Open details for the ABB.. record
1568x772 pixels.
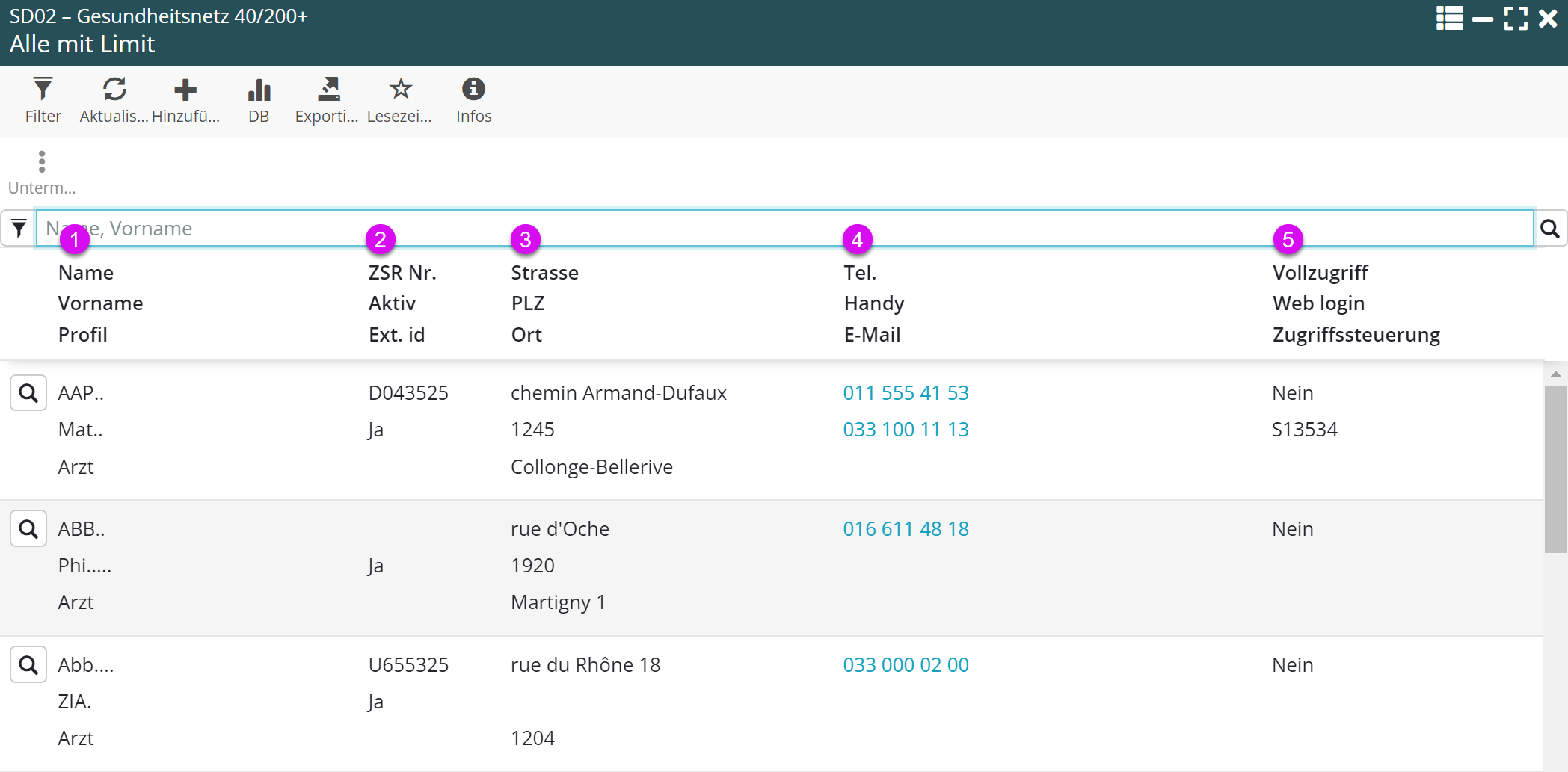[x=28, y=529]
